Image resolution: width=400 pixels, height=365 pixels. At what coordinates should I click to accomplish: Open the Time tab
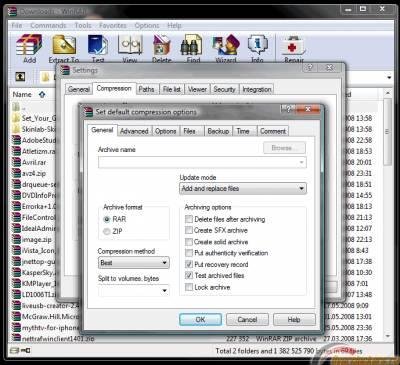pyautogui.click(x=243, y=131)
